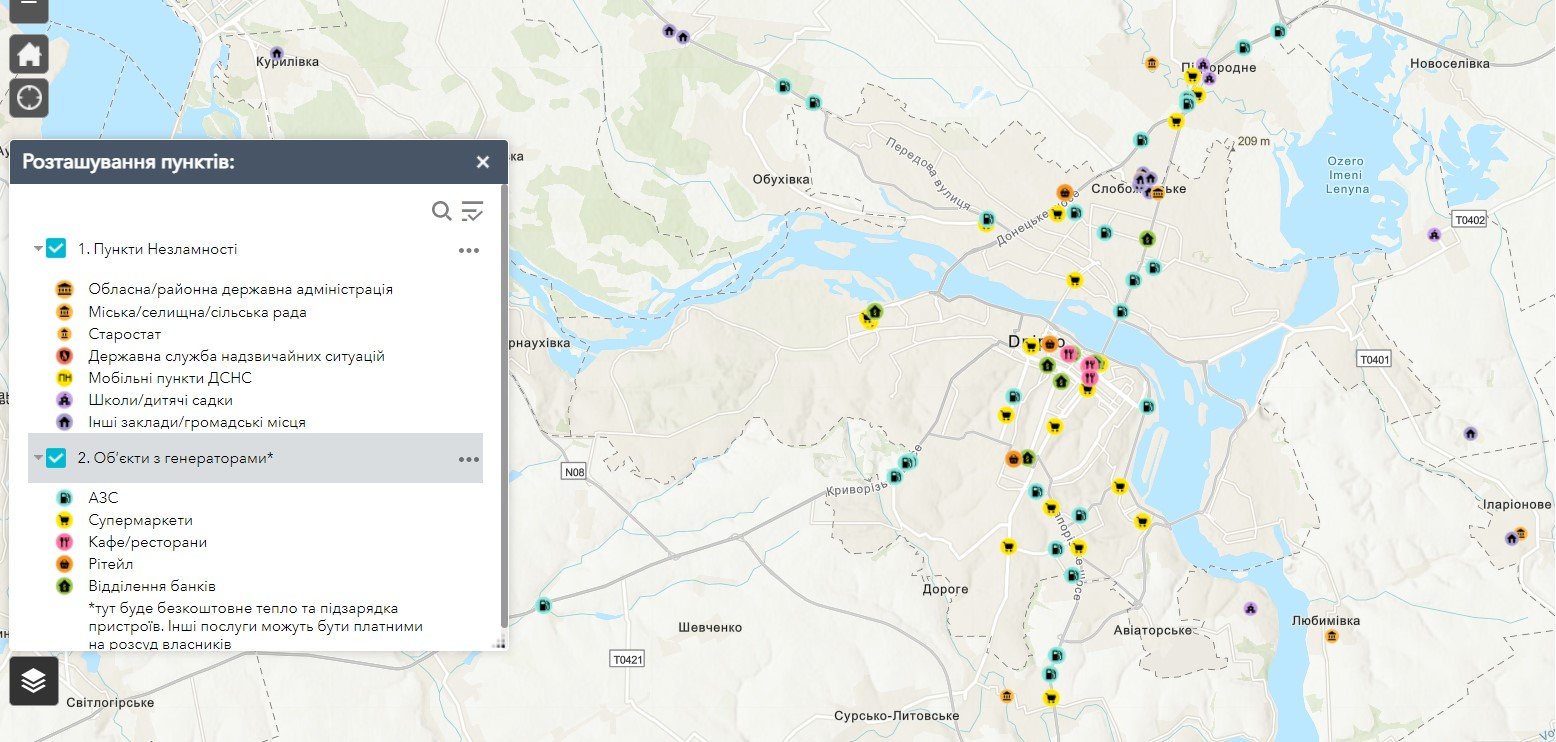Open the layer filter options icon
This screenshot has height=742, width=1556.
coord(472,211)
